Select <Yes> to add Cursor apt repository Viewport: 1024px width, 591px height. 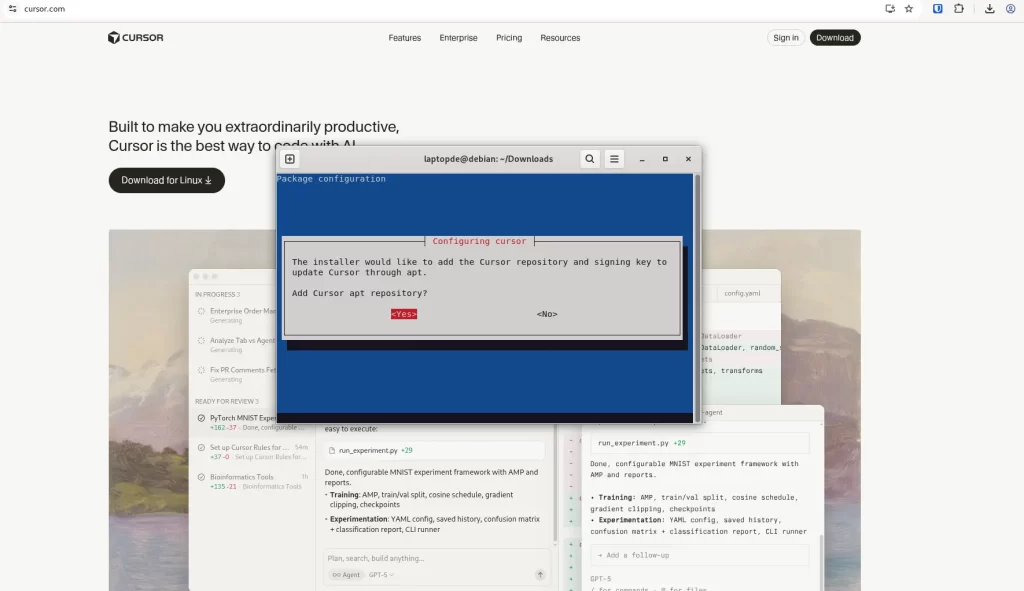[404, 314]
